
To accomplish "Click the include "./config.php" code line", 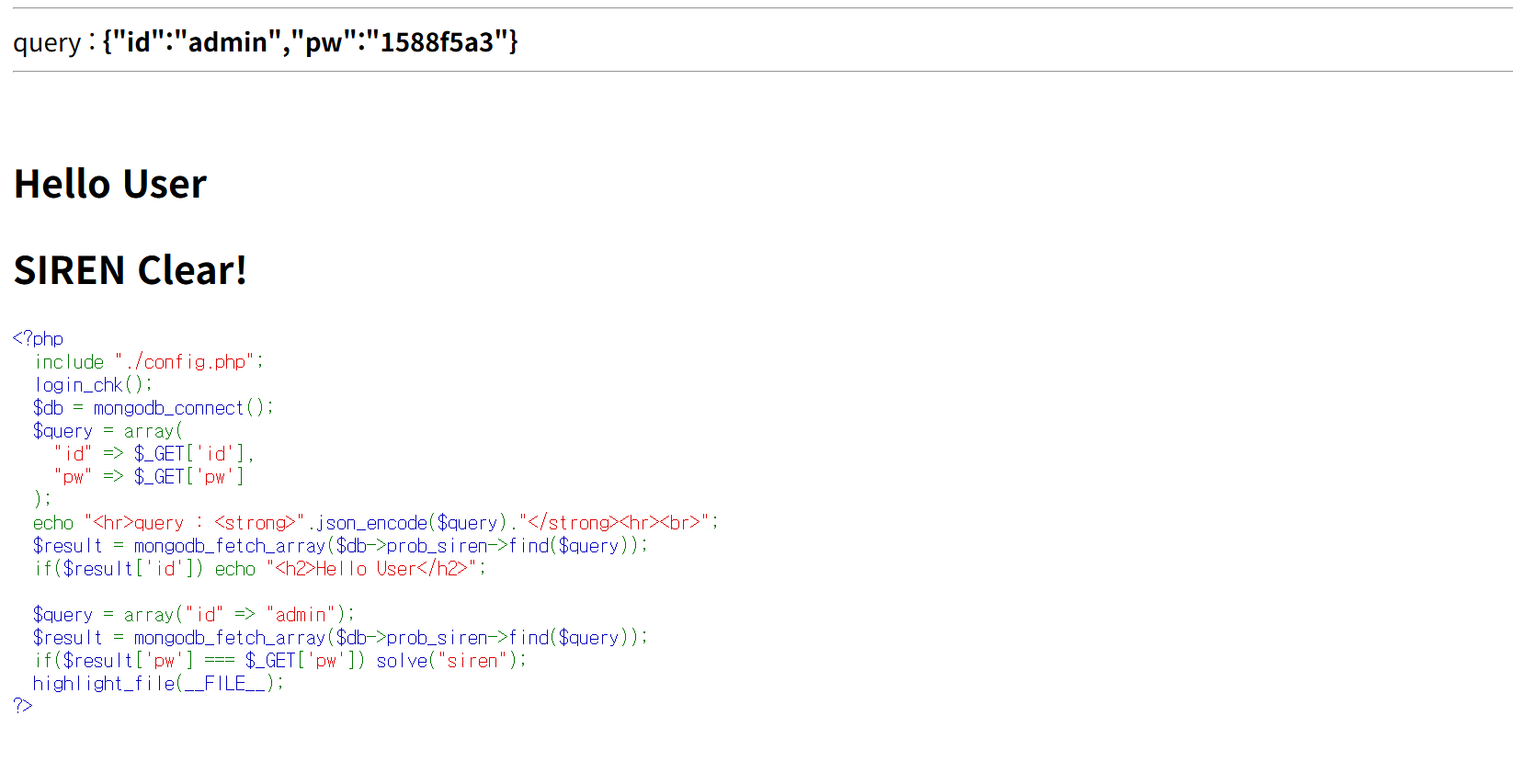I will tap(148, 361).
